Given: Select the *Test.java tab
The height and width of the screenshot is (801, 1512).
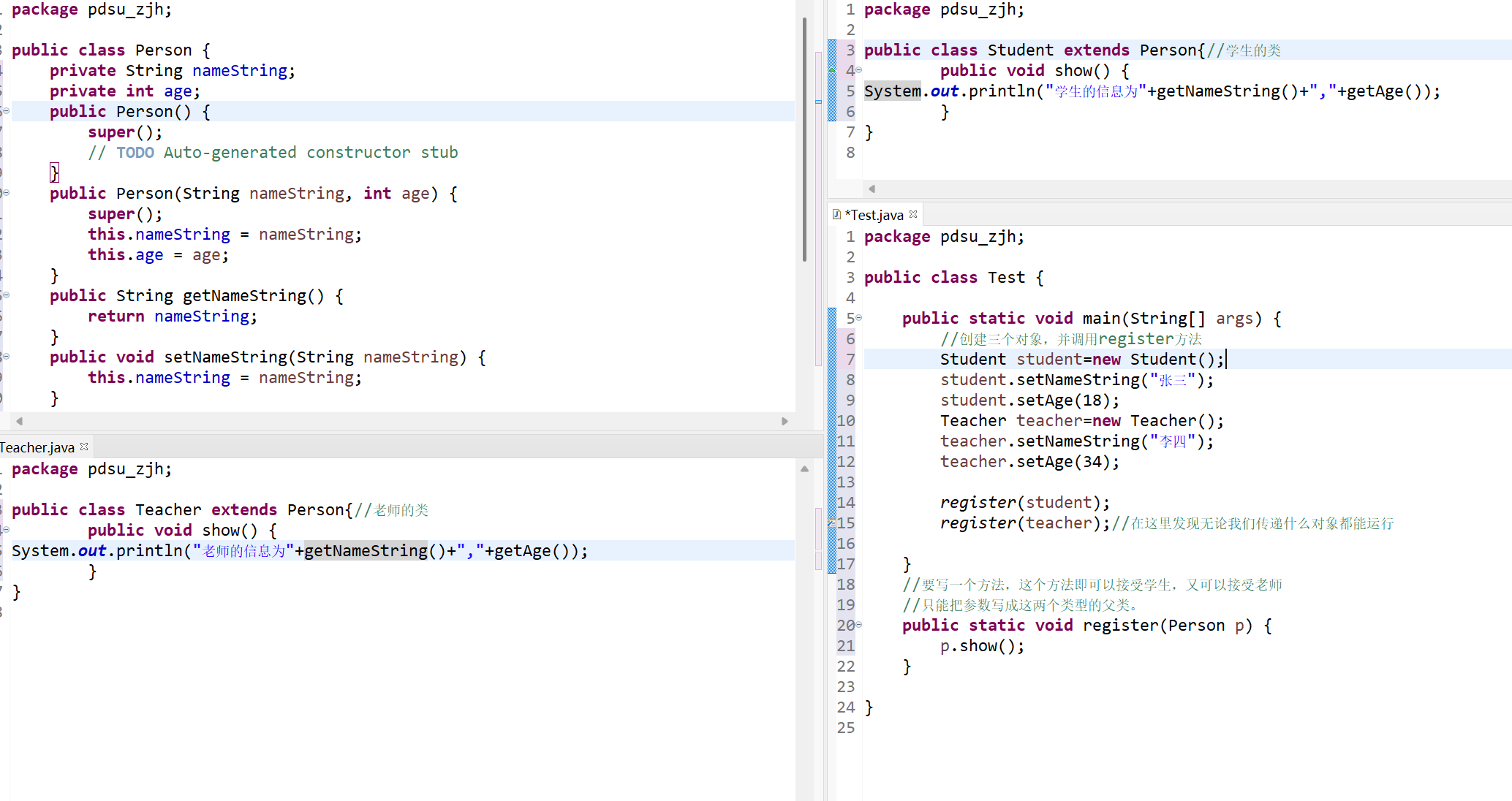Looking at the screenshot, I should point(874,215).
